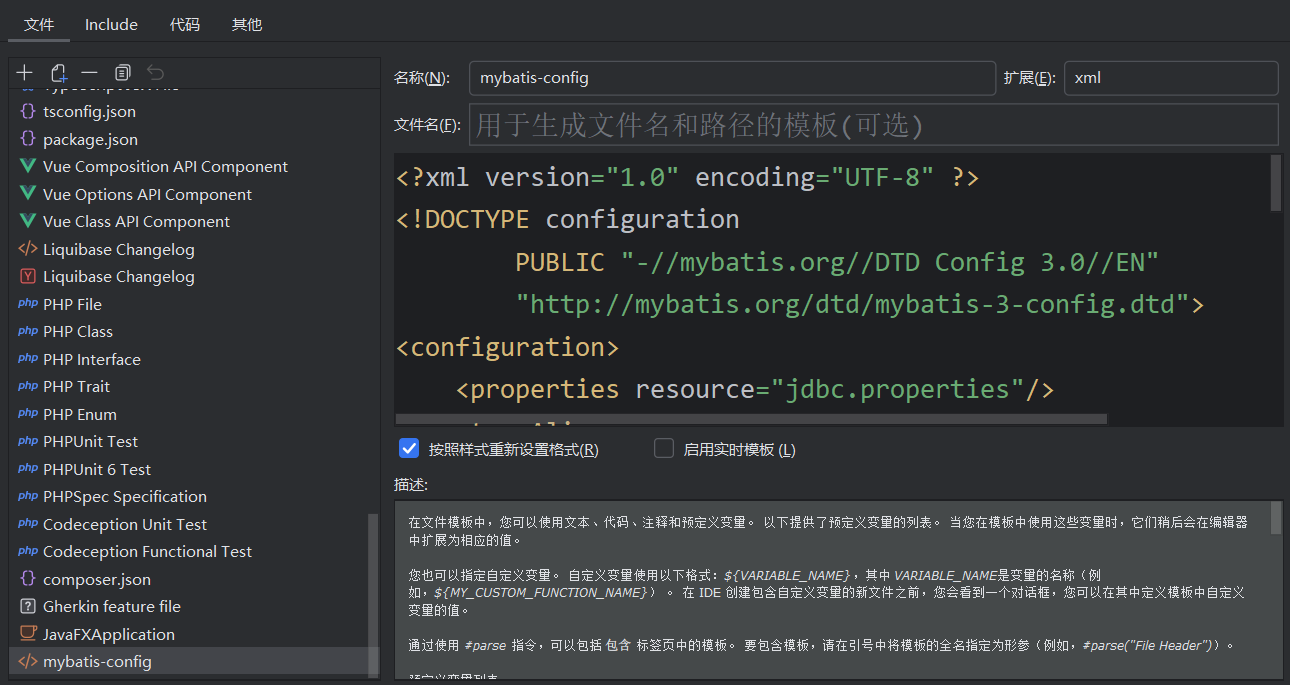Click the 文件名 file name template field
The height and width of the screenshot is (685, 1290).
click(x=872, y=125)
